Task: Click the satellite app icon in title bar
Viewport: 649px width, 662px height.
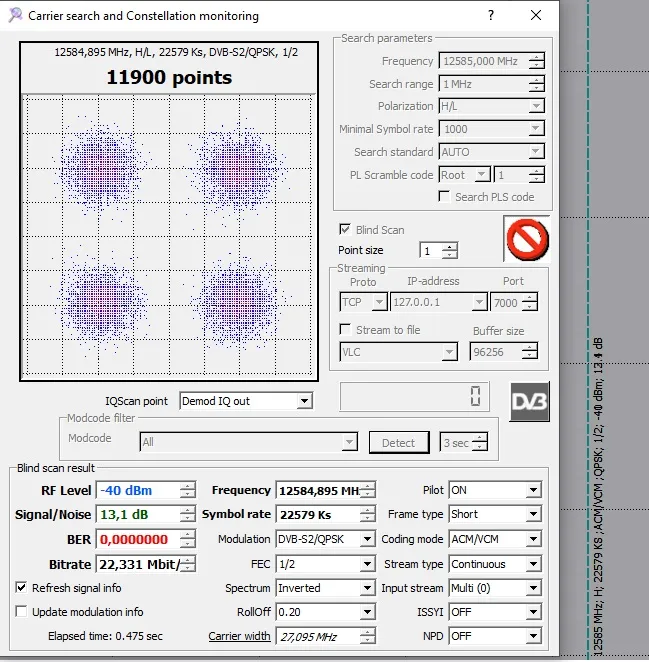Action: (x=14, y=16)
